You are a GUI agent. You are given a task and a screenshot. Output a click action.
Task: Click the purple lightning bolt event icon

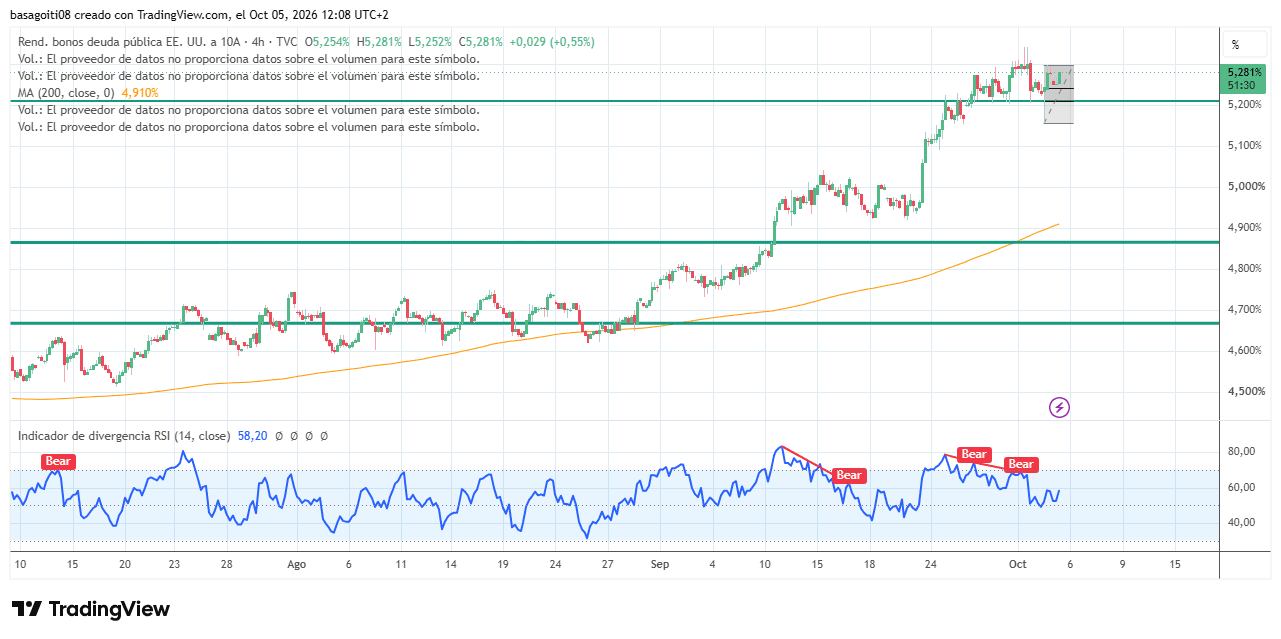click(x=1059, y=407)
